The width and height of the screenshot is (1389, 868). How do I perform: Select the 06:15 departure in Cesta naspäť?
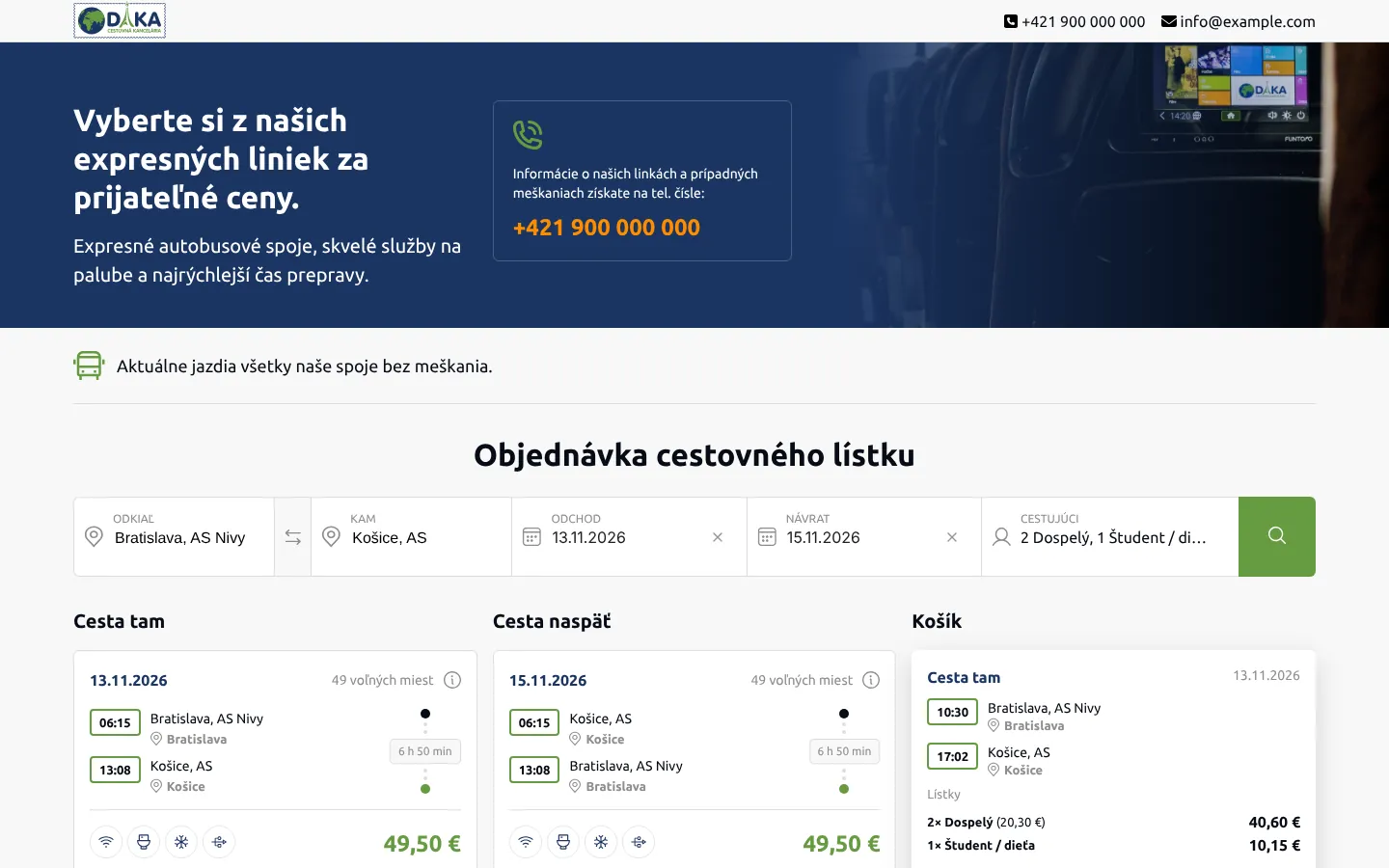click(534, 722)
